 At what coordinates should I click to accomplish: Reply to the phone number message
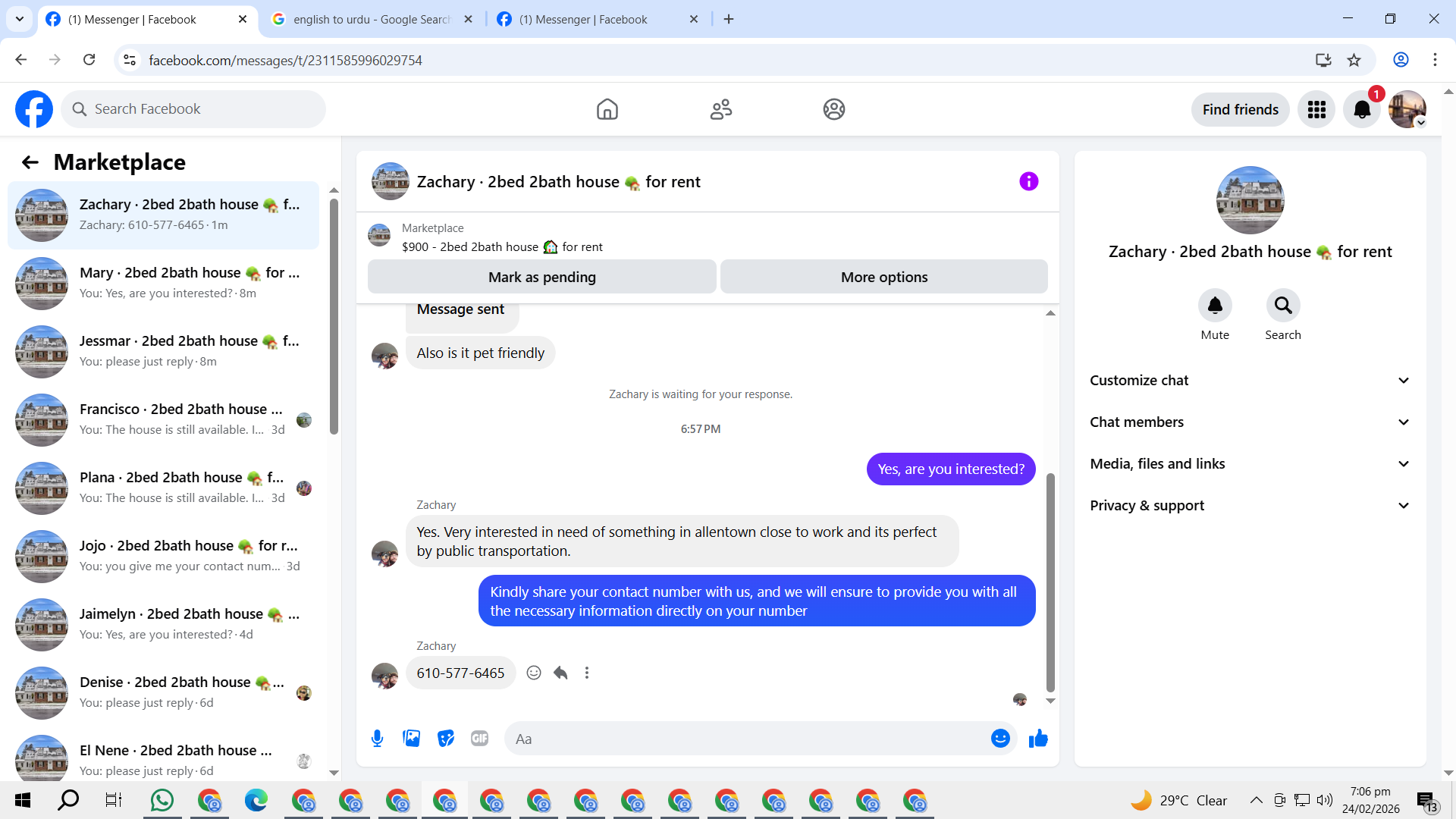[560, 673]
